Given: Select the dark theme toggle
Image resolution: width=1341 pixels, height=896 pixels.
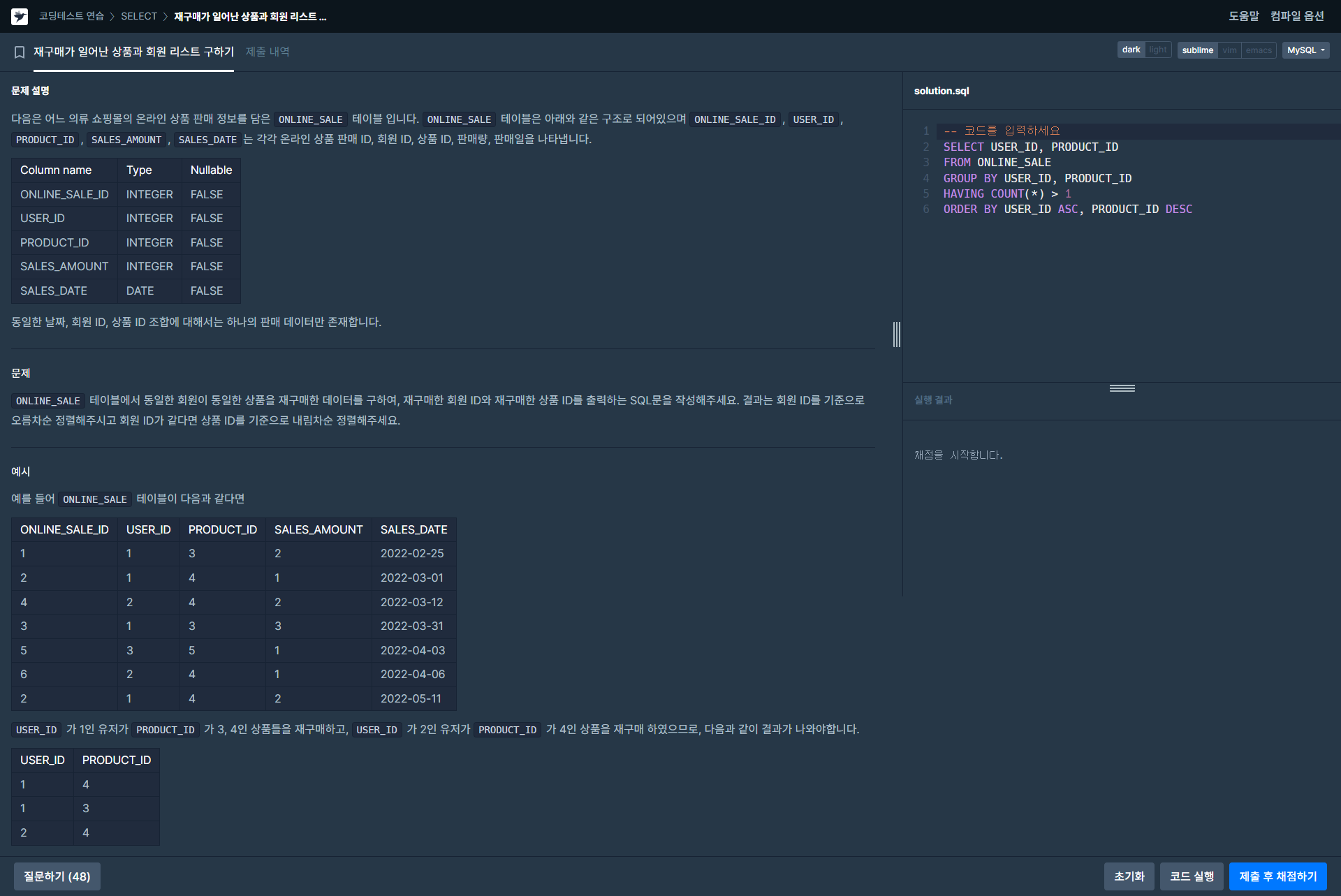Looking at the screenshot, I should (x=1131, y=50).
